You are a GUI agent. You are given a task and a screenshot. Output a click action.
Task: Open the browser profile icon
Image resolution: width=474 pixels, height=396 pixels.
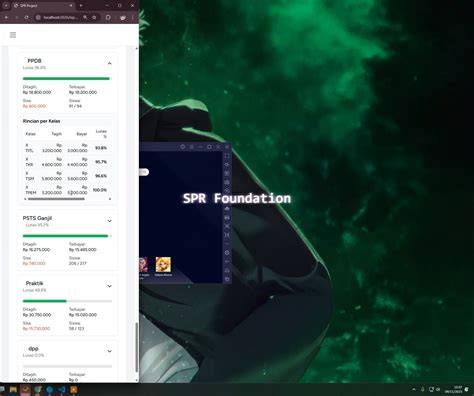tap(123, 17)
